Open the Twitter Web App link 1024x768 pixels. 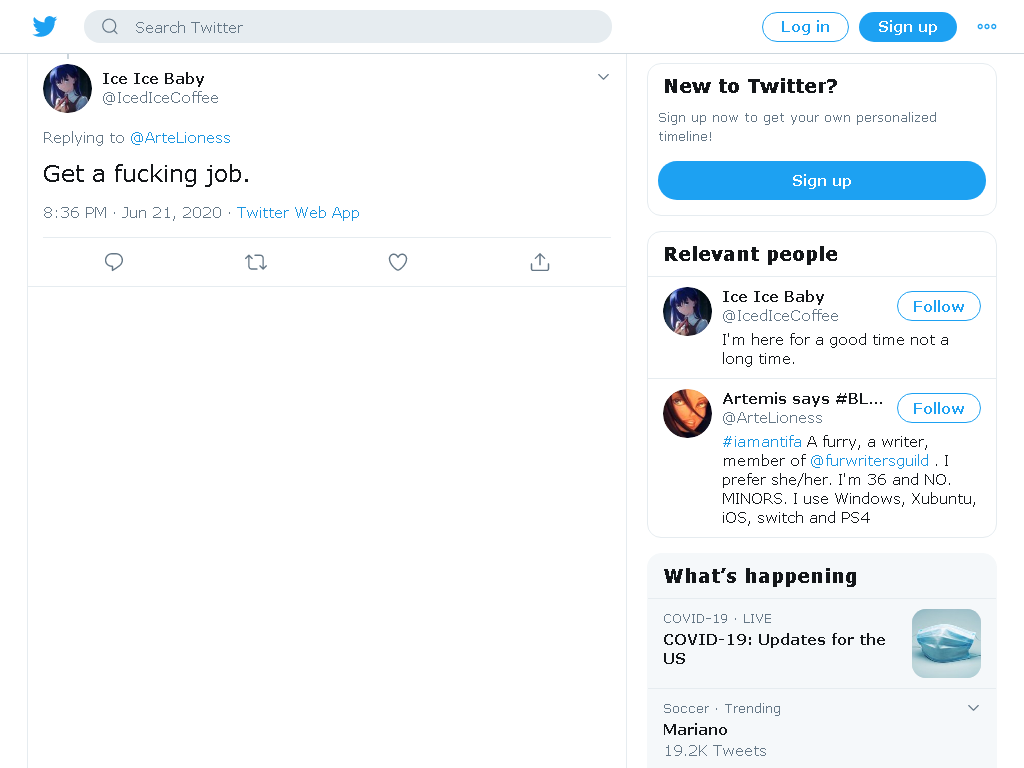(298, 213)
